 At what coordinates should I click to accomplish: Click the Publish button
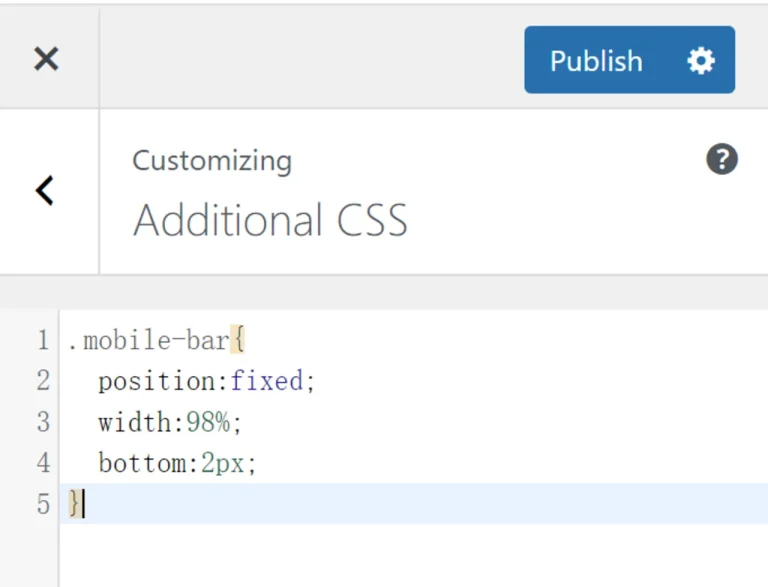(x=596, y=61)
